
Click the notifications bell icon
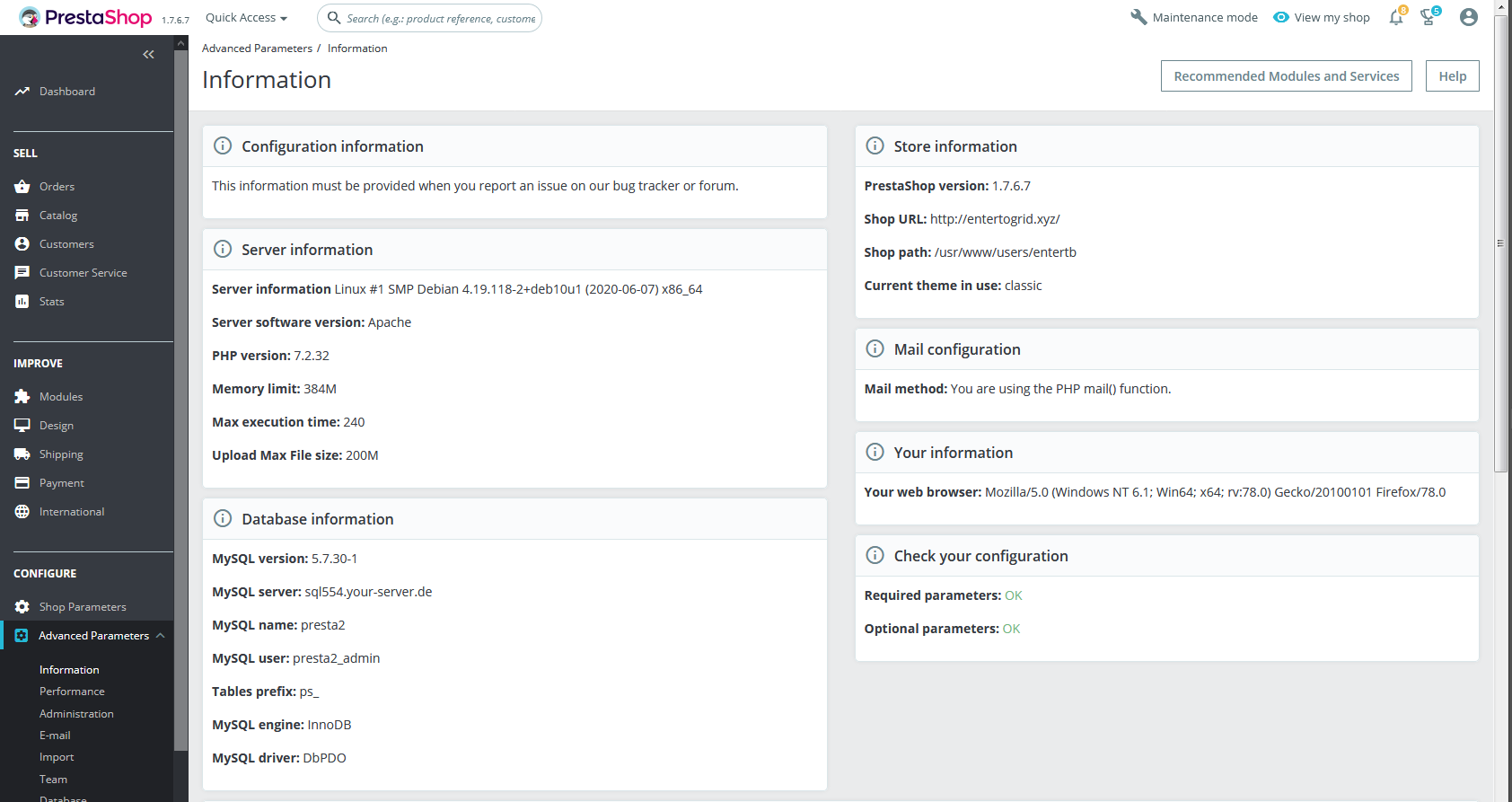click(1395, 18)
